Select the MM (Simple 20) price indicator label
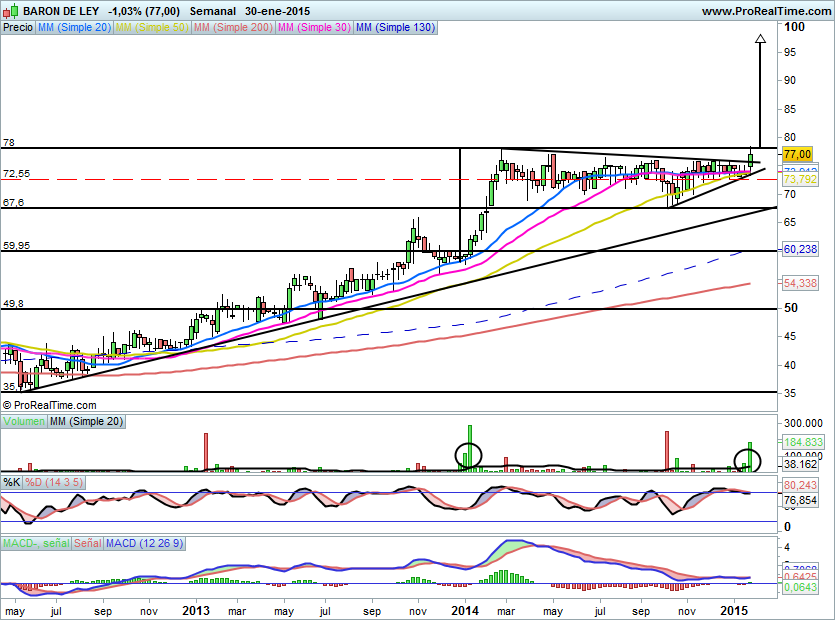This screenshot has width=835, height=620. tap(74, 28)
